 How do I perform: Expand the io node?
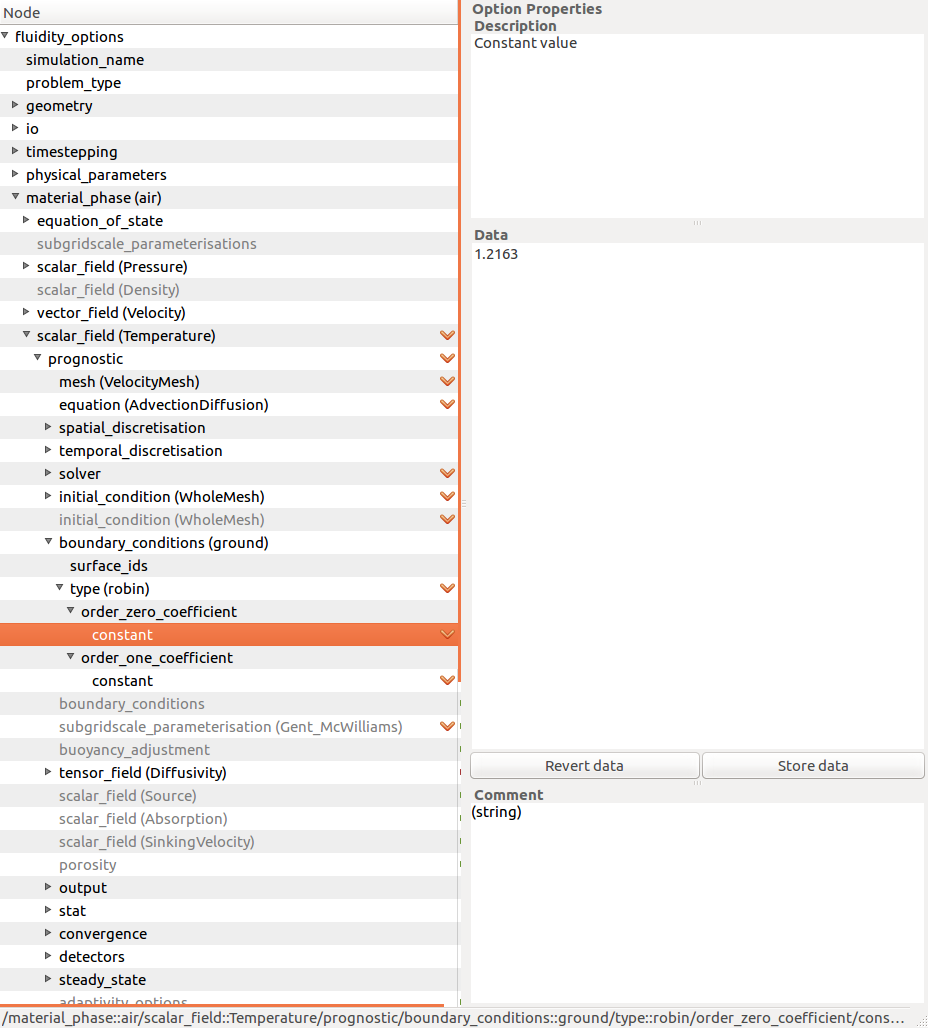pos(15,128)
